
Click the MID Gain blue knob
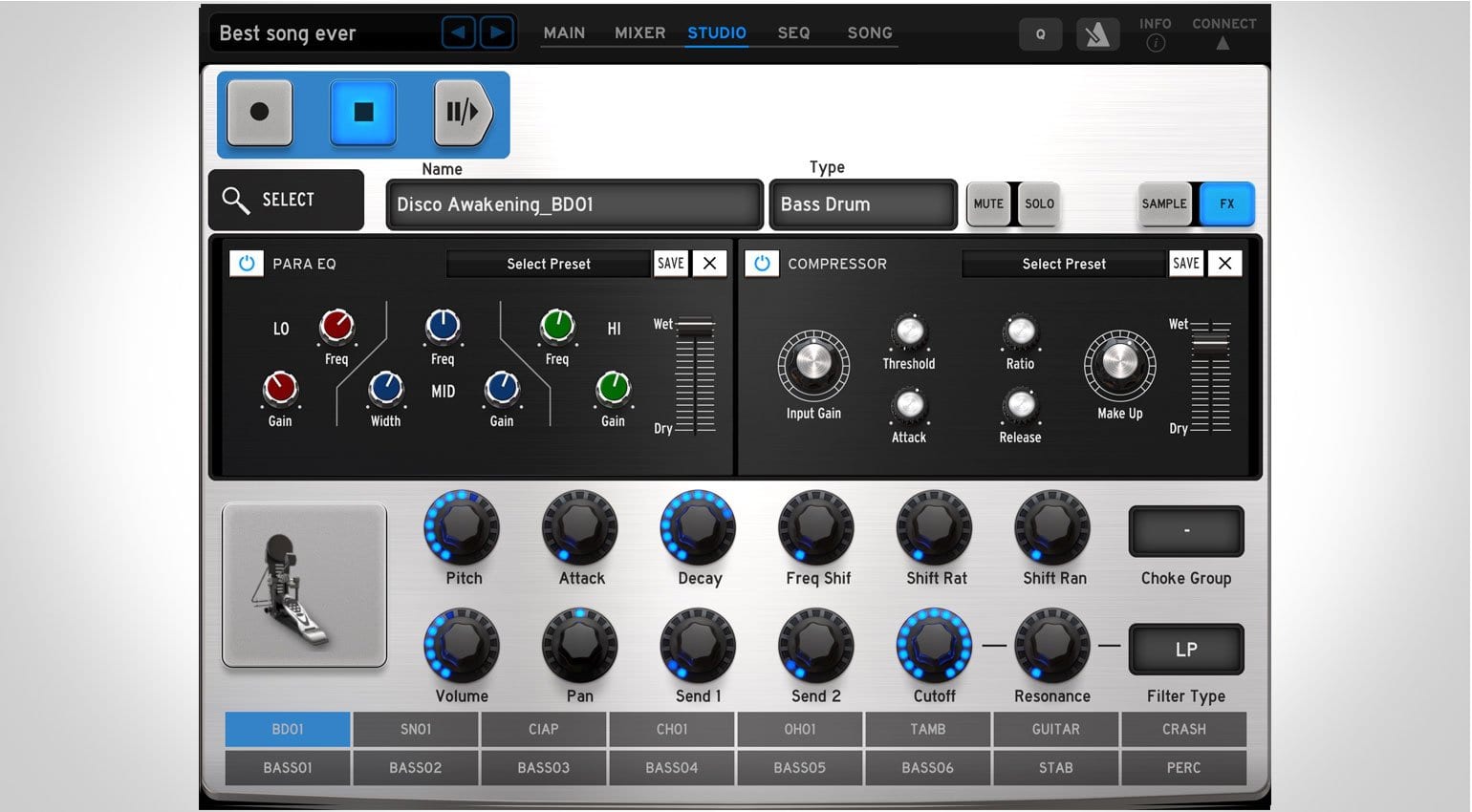[502, 389]
